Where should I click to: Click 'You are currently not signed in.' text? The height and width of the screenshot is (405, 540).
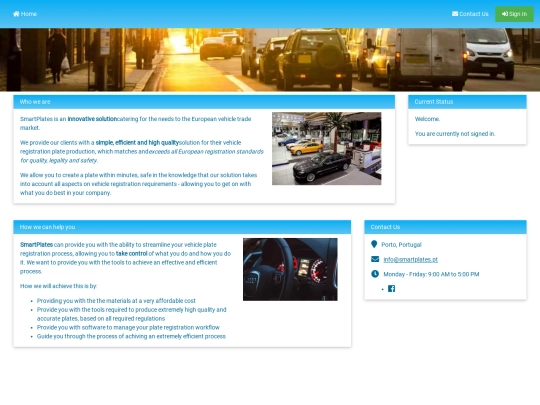click(455, 134)
